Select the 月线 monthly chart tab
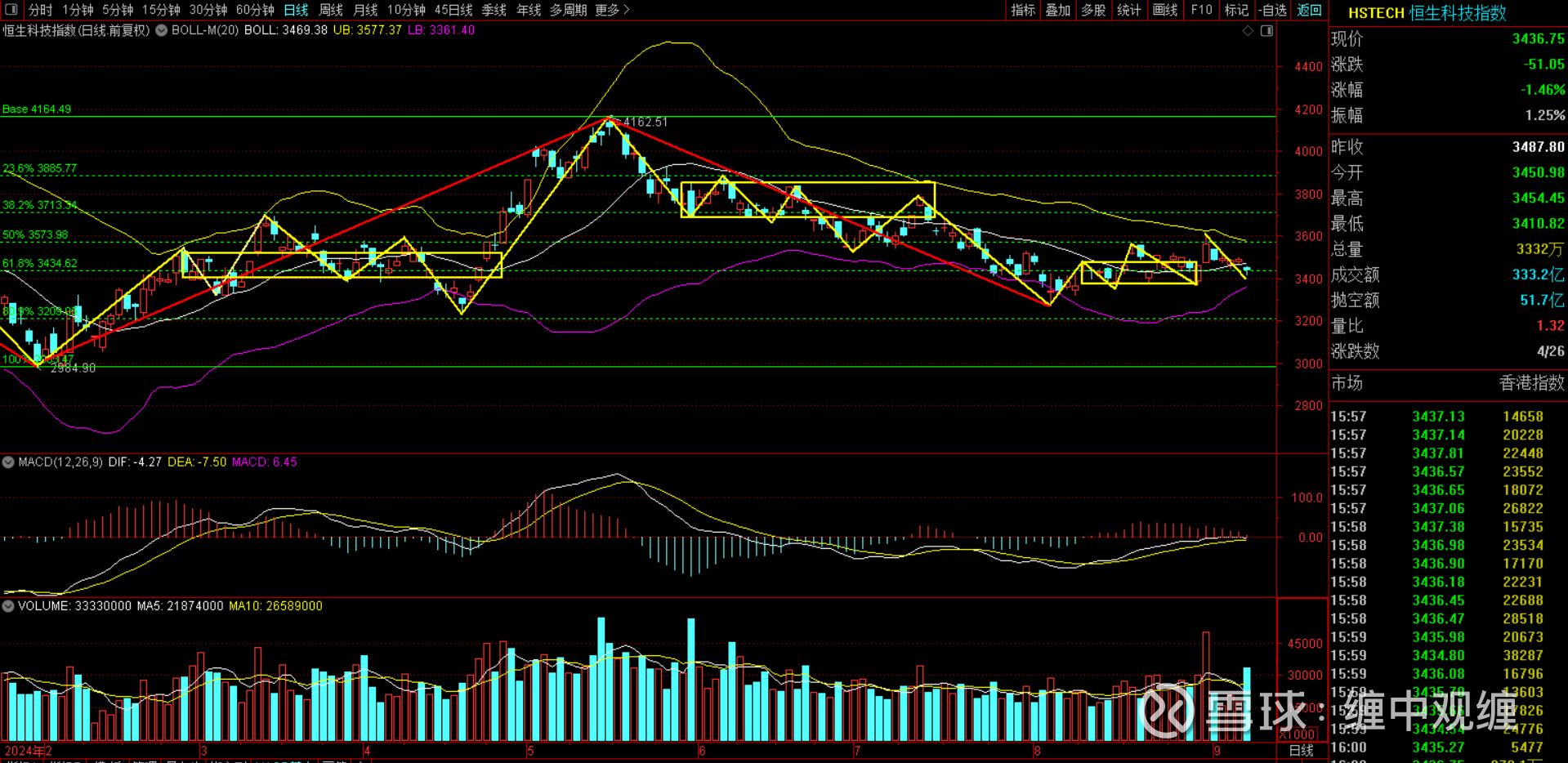This screenshot has width=1568, height=763. click(365, 10)
